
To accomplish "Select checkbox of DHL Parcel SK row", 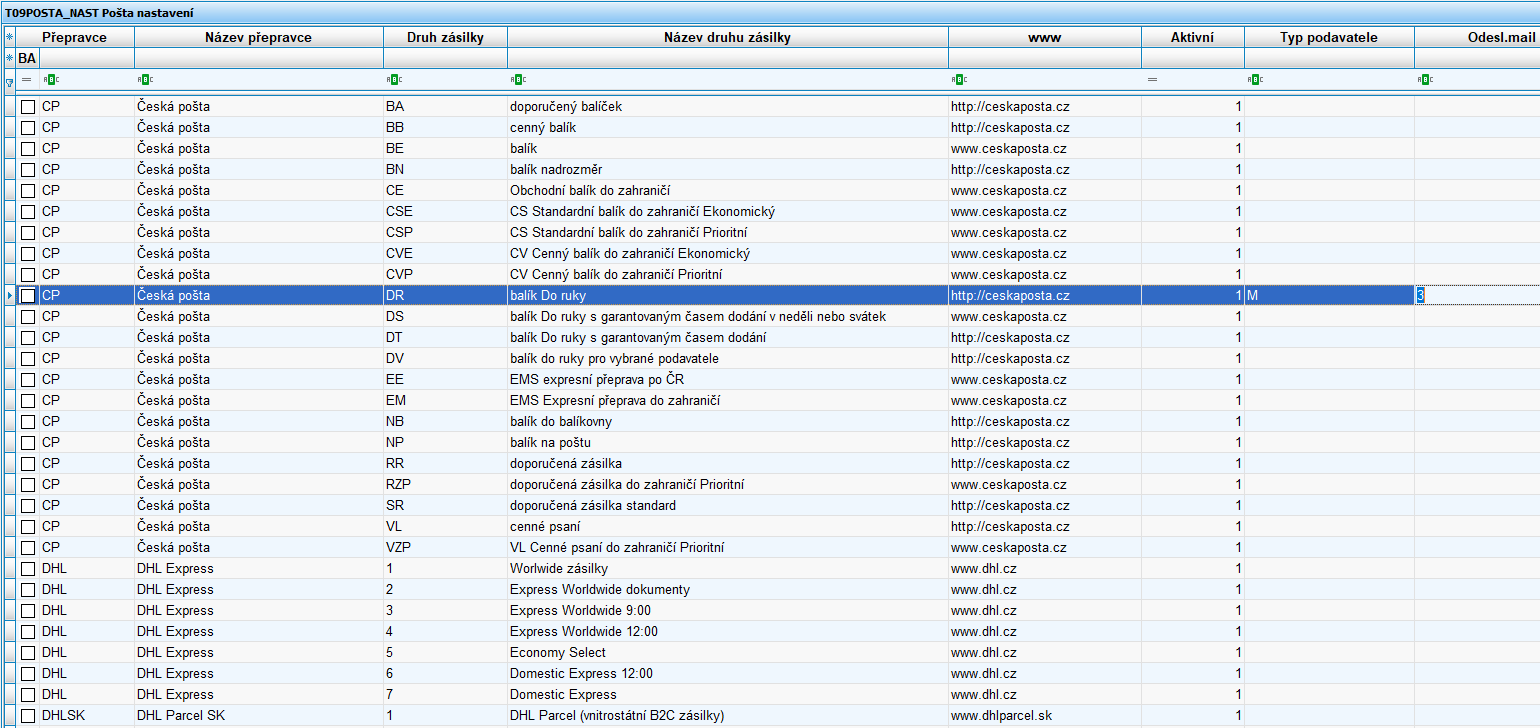I will coord(28,716).
